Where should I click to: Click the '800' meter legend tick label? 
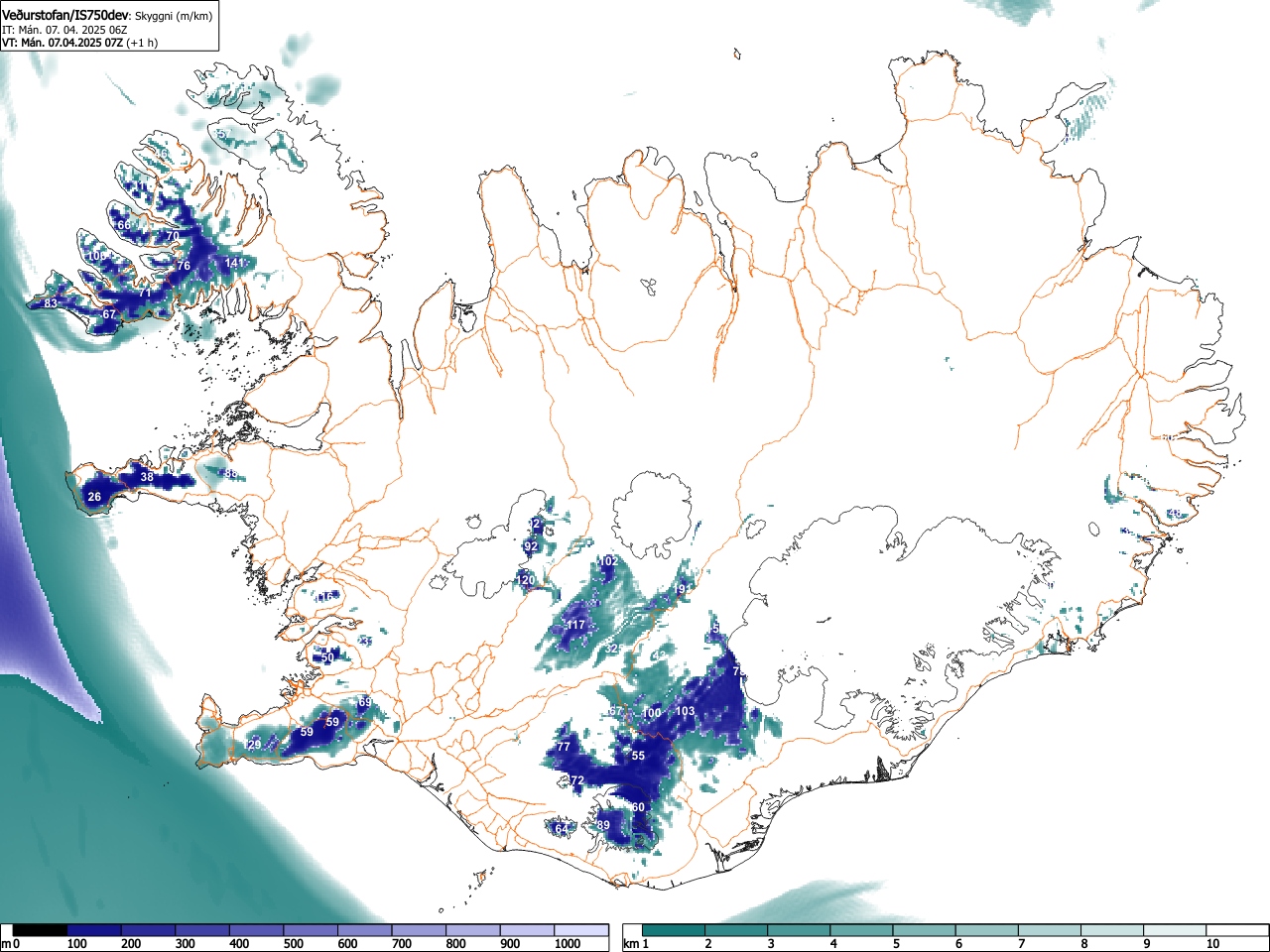click(x=455, y=944)
